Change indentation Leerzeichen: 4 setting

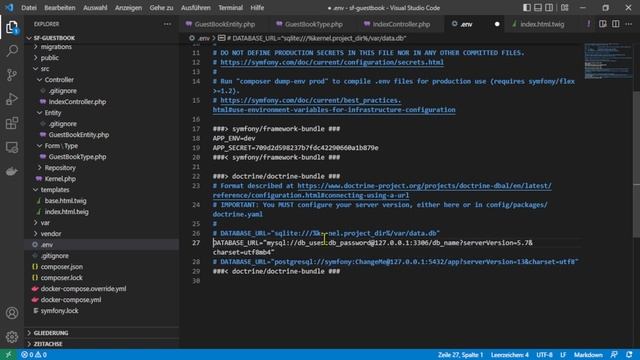click(510, 355)
